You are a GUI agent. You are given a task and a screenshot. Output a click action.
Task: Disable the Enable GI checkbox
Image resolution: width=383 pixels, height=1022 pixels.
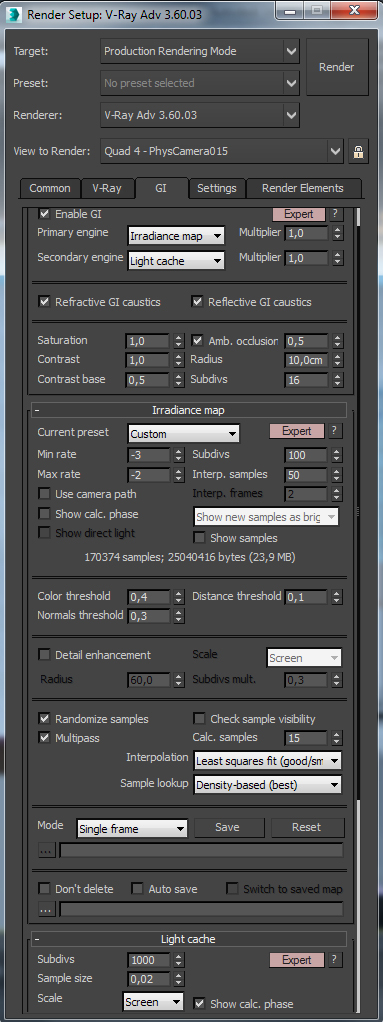click(x=44, y=213)
